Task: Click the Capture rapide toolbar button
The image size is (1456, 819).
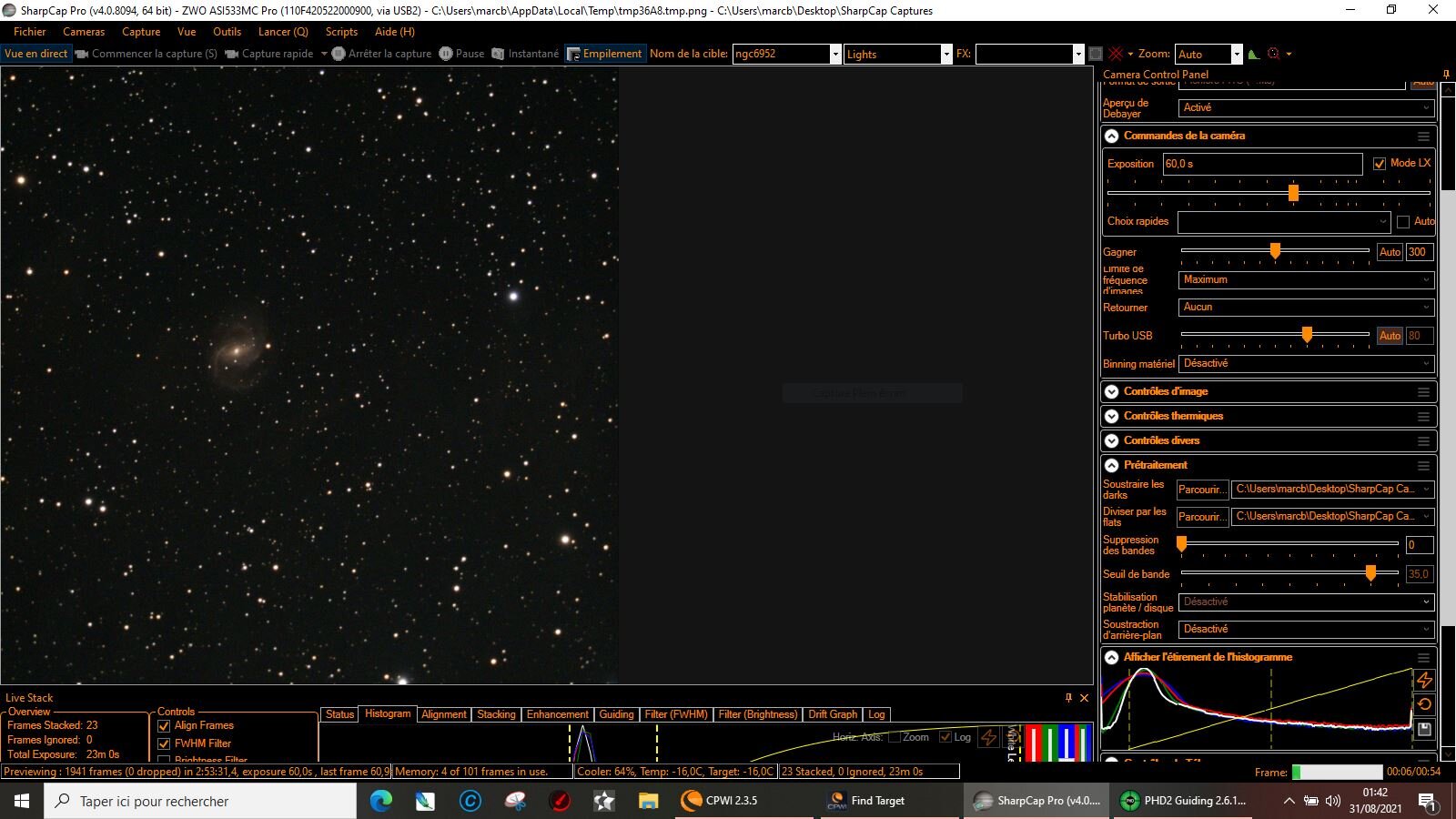Action: 269,54
